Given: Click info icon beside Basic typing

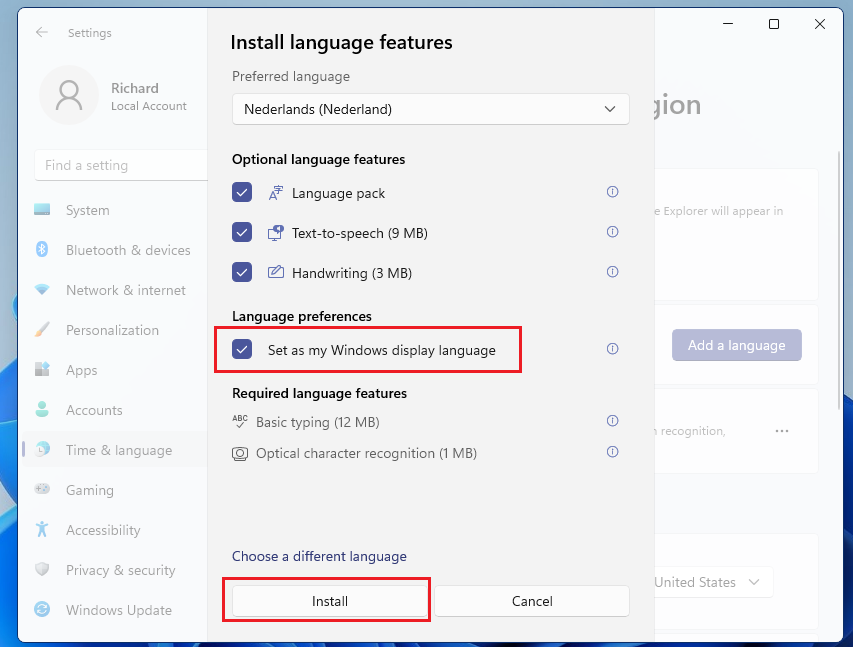Looking at the screenshot, I should pyautogui.click(x=613, y=421).
